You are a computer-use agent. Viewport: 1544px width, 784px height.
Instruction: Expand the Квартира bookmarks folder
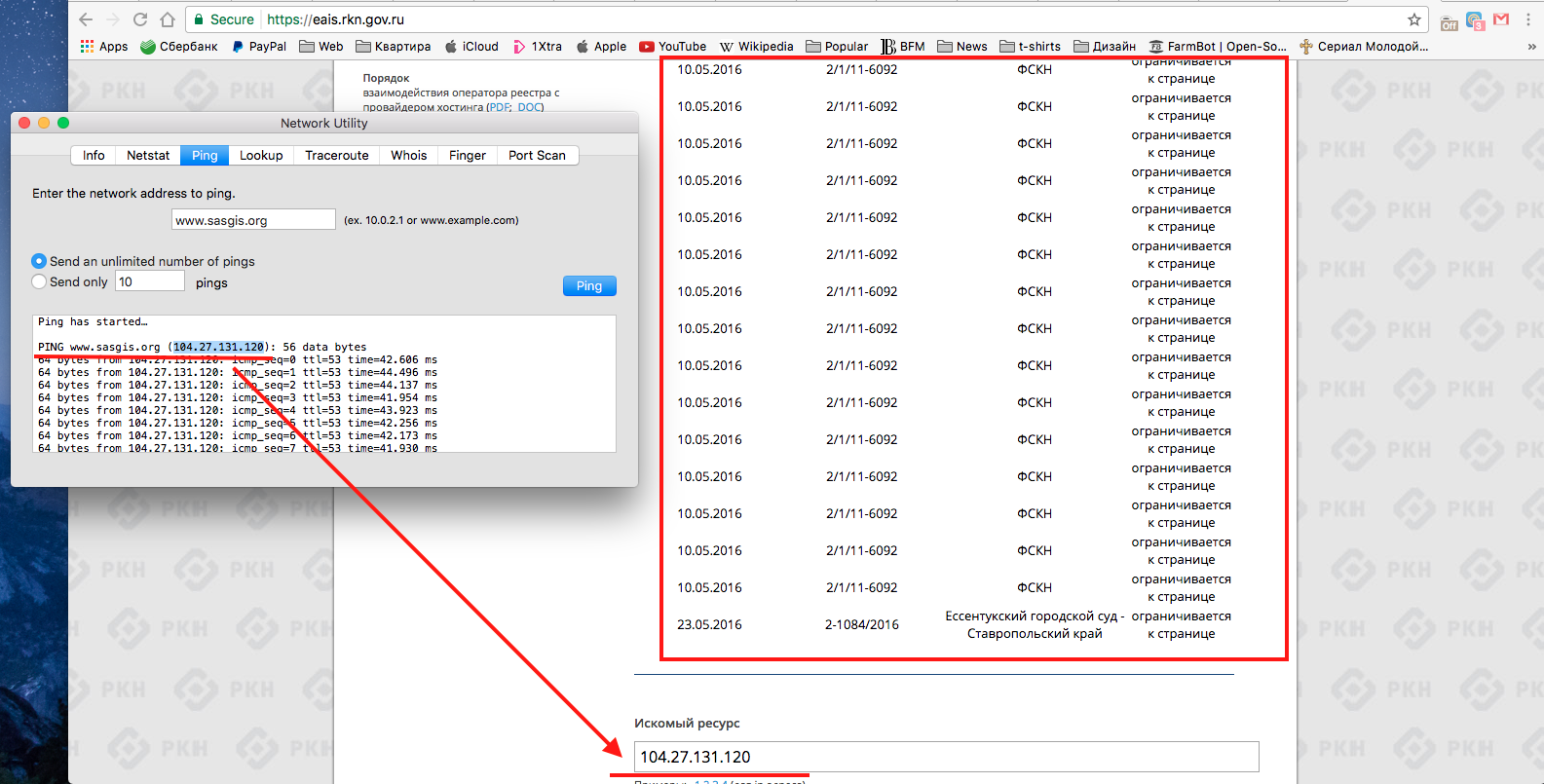click(x=393, y=46)
